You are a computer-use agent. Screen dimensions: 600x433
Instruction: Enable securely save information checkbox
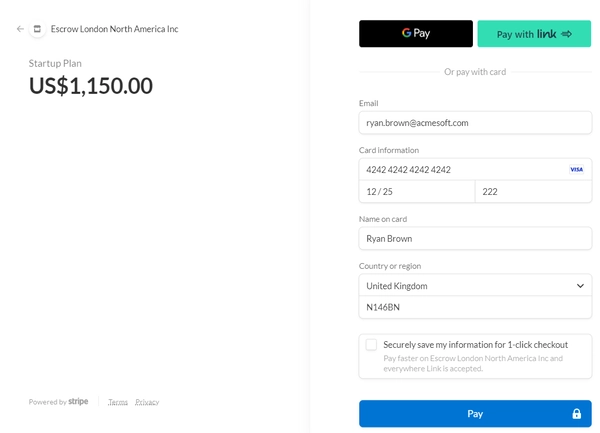coord(371,345)
